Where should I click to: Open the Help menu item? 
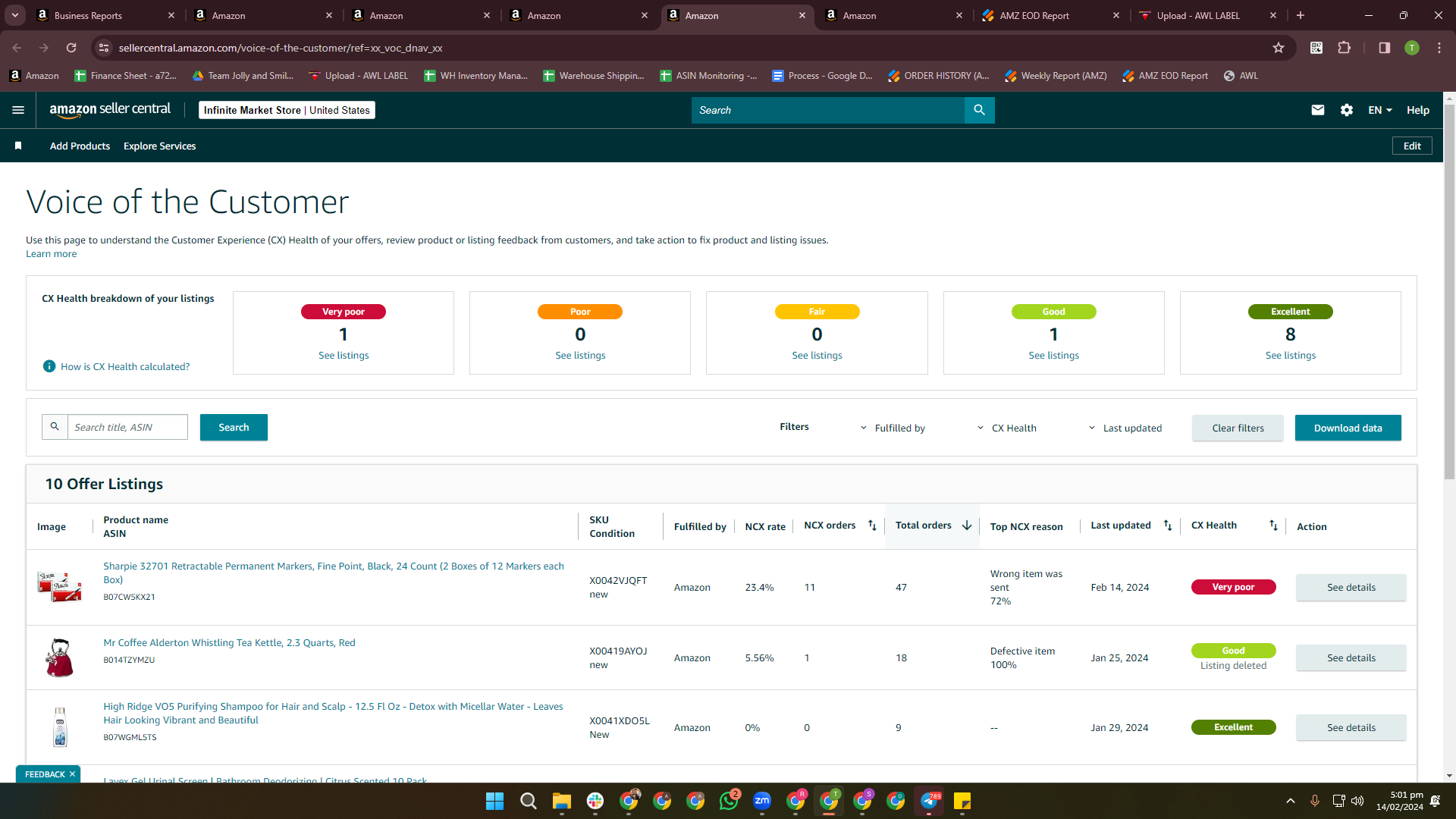pos(1418,110)
